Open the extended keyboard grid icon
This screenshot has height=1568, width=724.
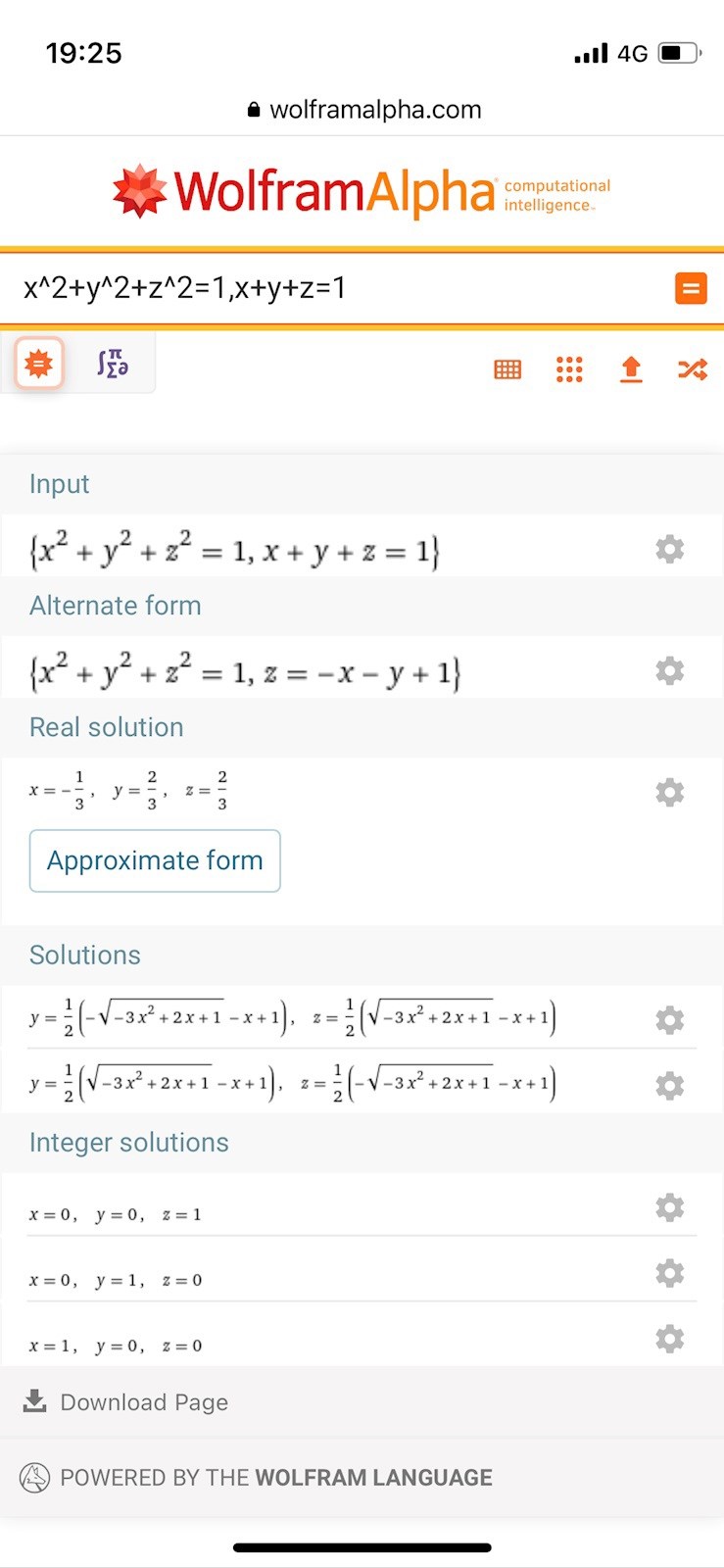[x=507, y=369]
